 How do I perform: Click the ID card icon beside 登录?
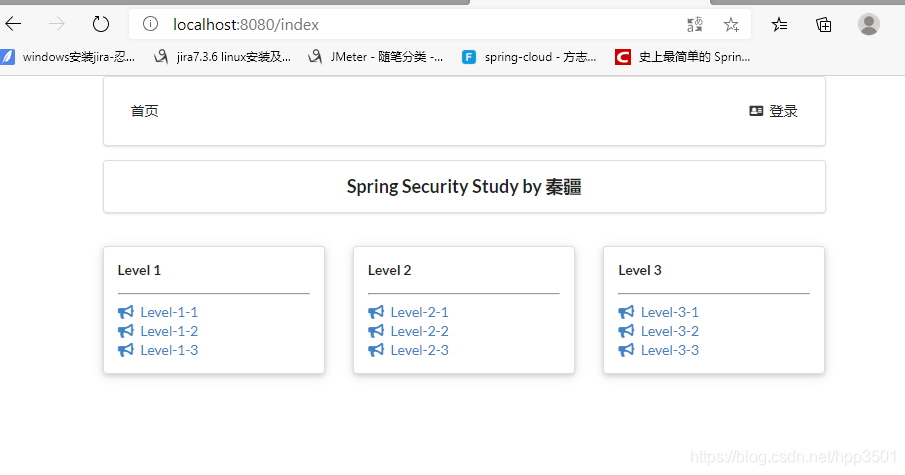tap(756, 111)
